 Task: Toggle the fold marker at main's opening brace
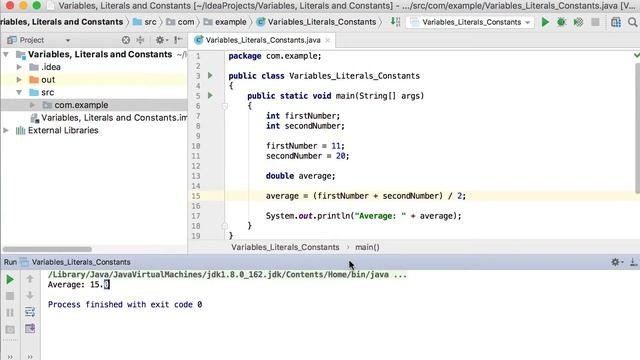[224, 106]
